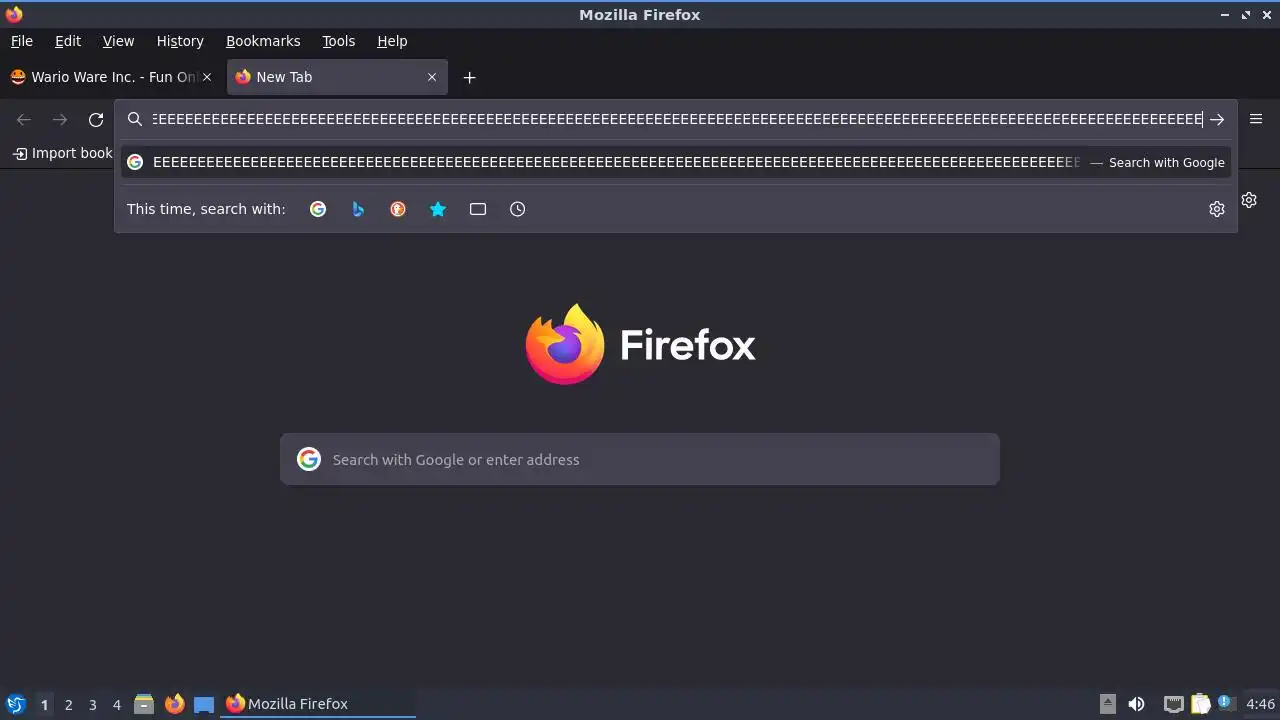Select the Search with Google suggestion row

coord(676,162)
